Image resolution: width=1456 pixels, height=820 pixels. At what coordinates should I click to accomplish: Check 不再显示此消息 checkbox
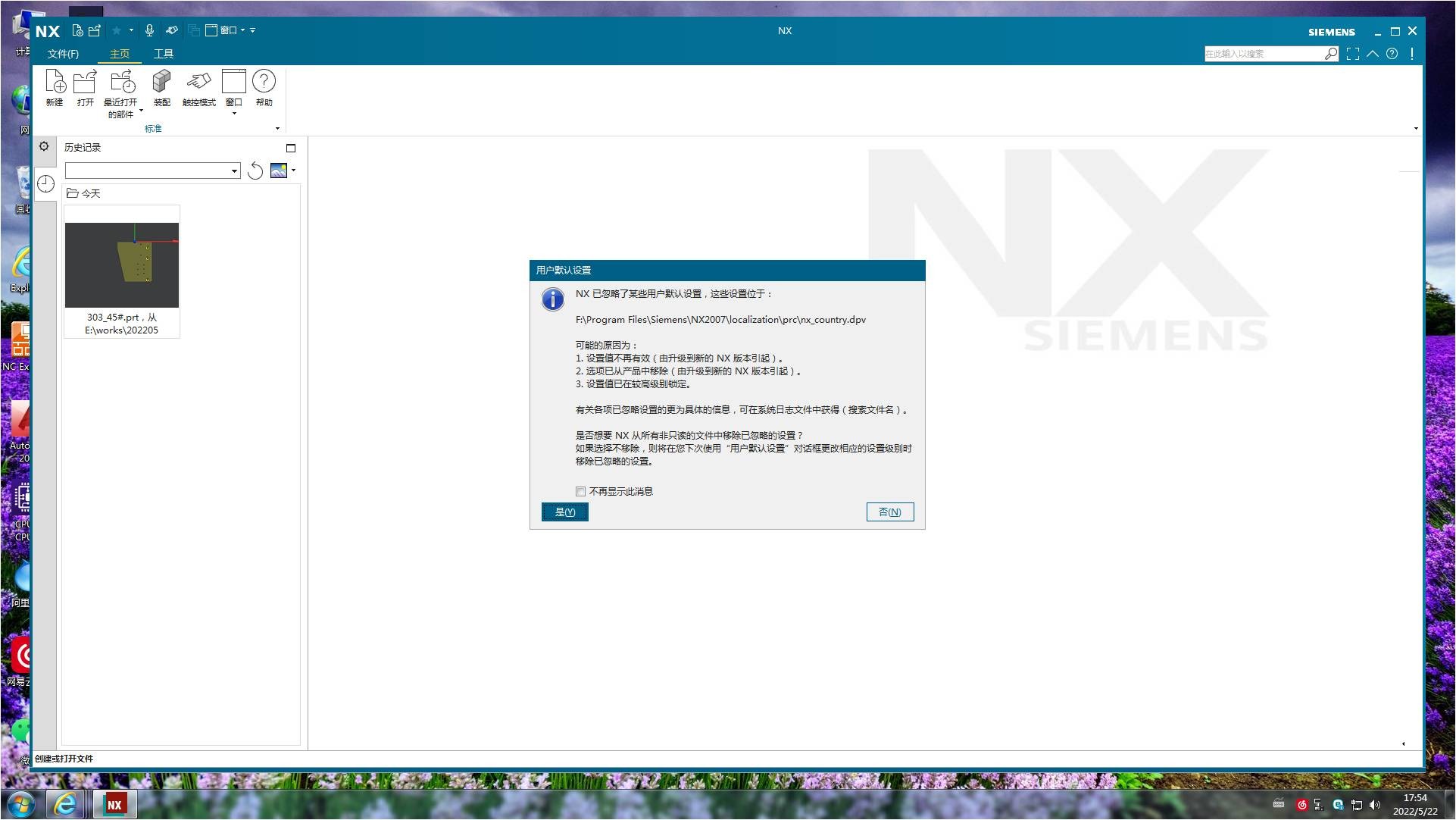tap(580, 491)
